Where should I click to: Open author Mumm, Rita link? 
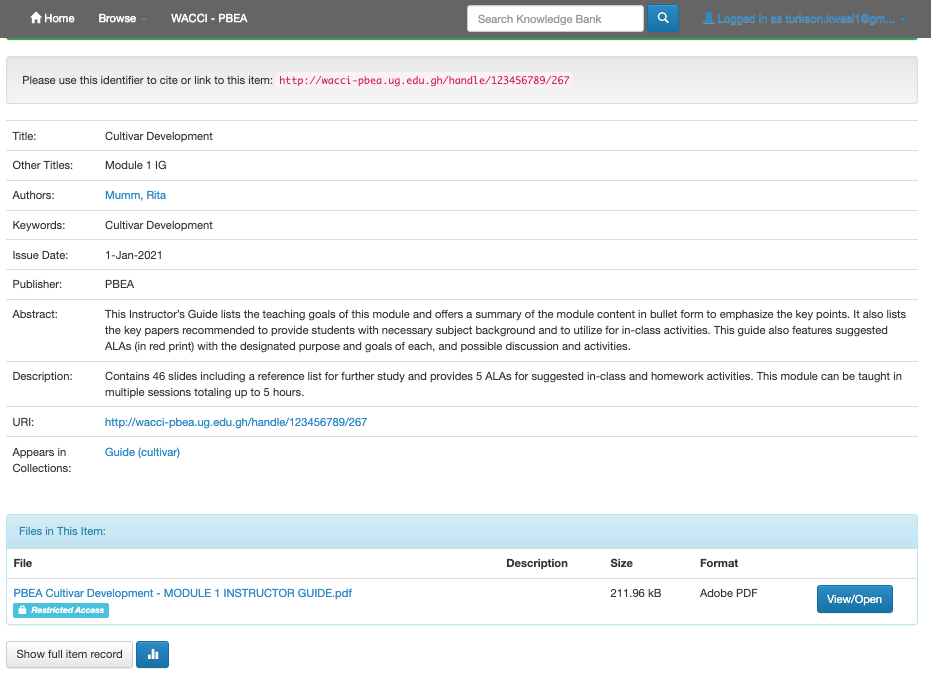pyautogui.click(x=135, y=195)
